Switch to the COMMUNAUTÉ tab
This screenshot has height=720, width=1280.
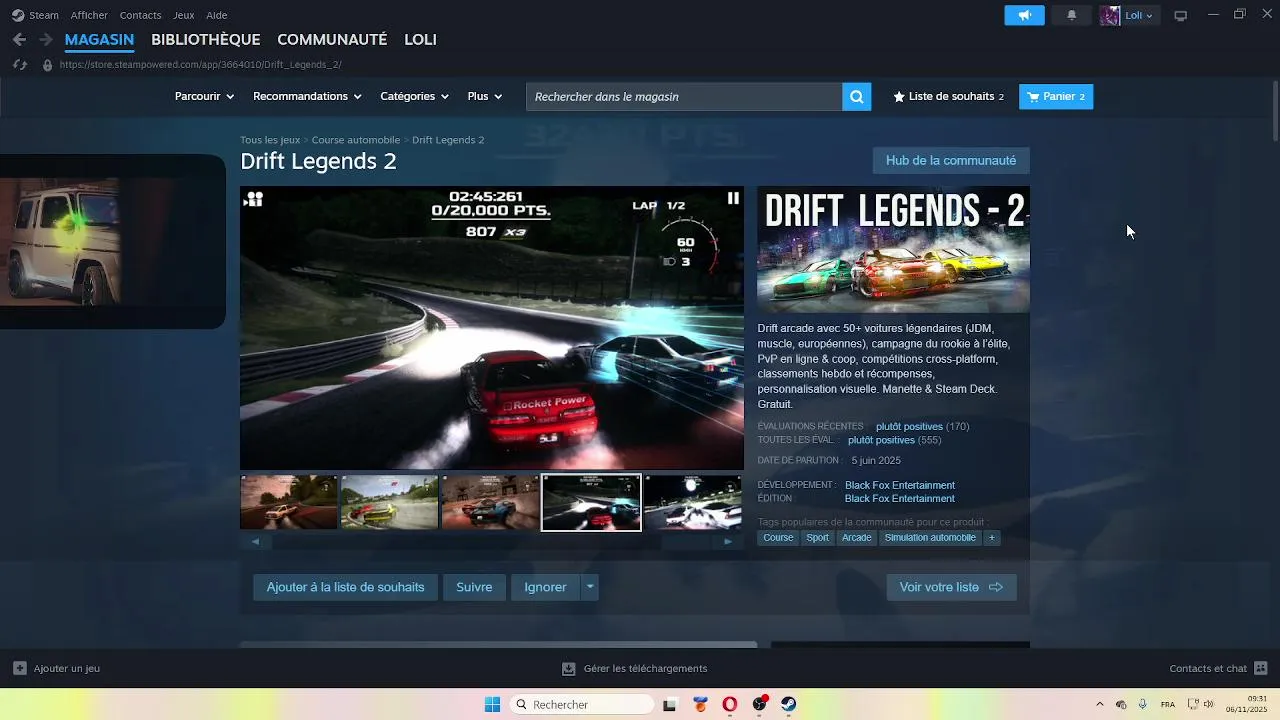coord(332,39)
